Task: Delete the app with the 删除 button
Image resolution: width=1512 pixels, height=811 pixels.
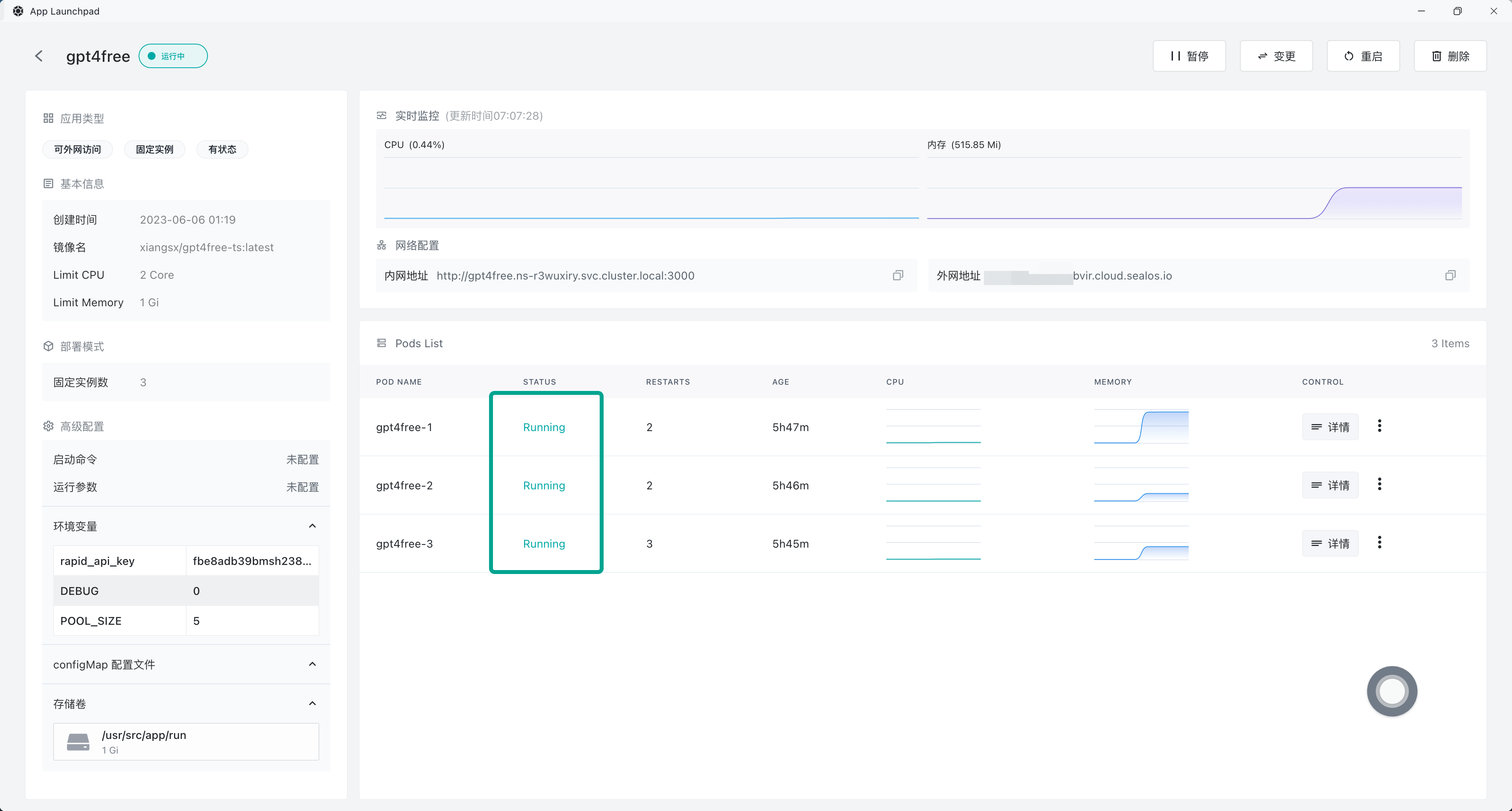Action: (x=1450, y=56)
